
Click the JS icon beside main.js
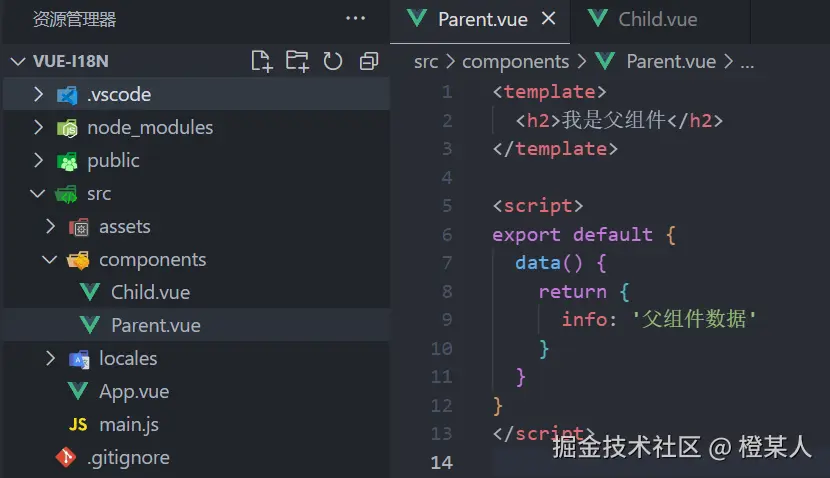(x=78, y=425)
